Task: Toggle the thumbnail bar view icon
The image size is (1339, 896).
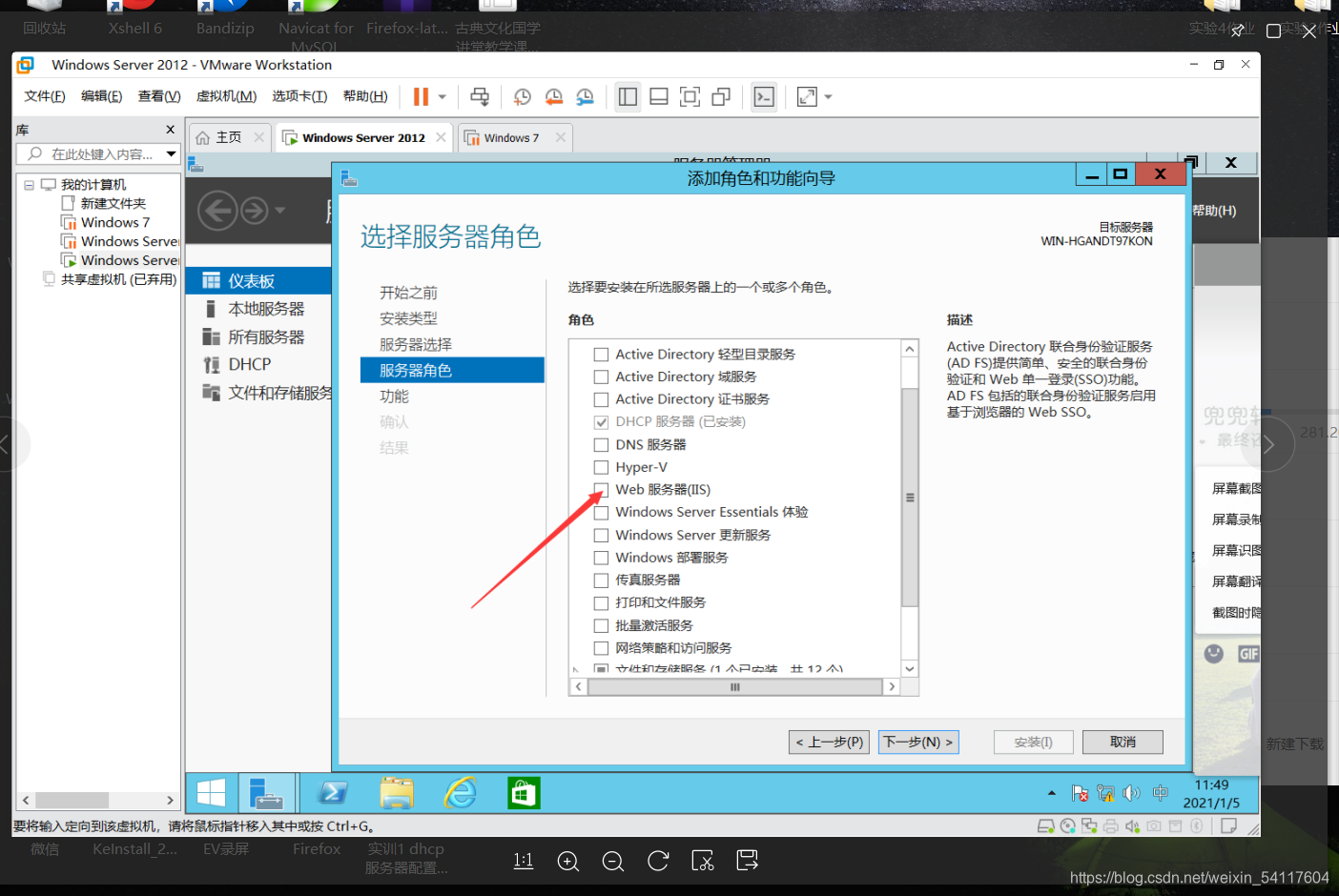Action: pyautogui.click(x=658, y=96)
